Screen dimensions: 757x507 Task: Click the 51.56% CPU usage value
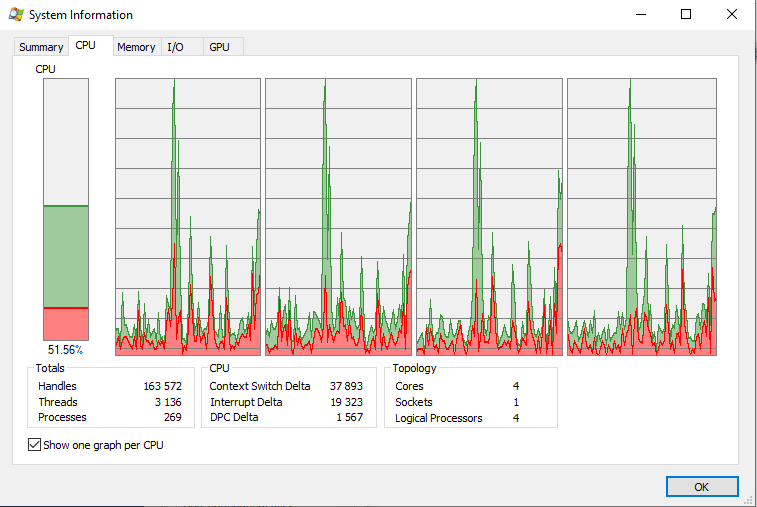pos(65,350)
